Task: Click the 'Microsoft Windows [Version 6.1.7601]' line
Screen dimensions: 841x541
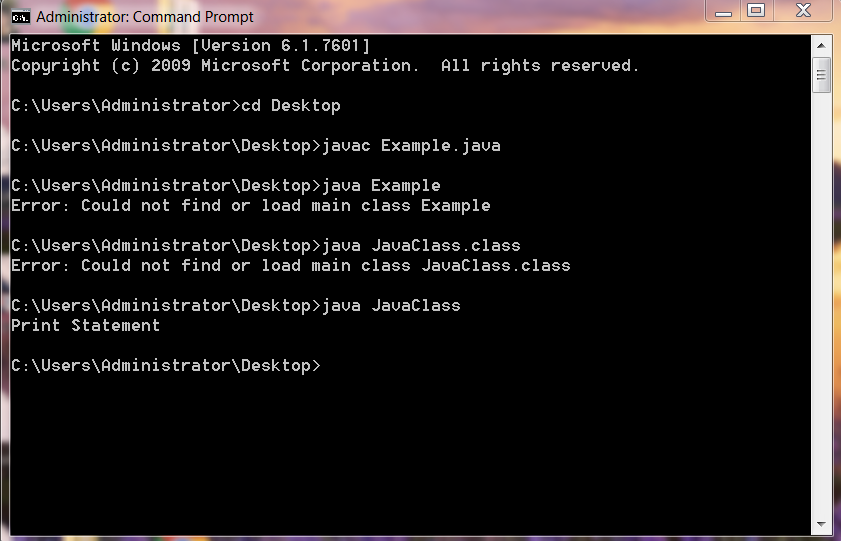Action: [190, 46]
